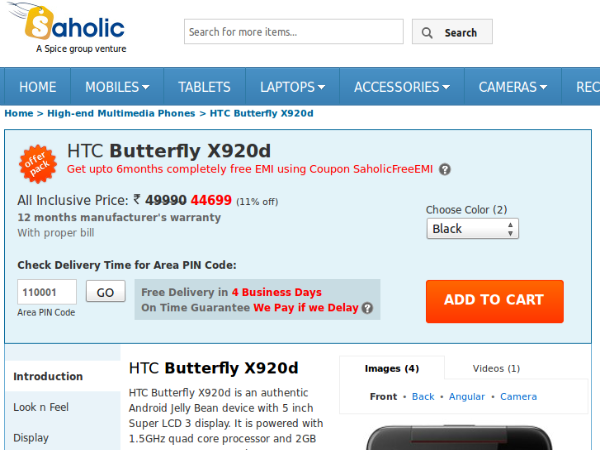Expand the Laptops menu
The image size is (600, 450).
(293, 87)
